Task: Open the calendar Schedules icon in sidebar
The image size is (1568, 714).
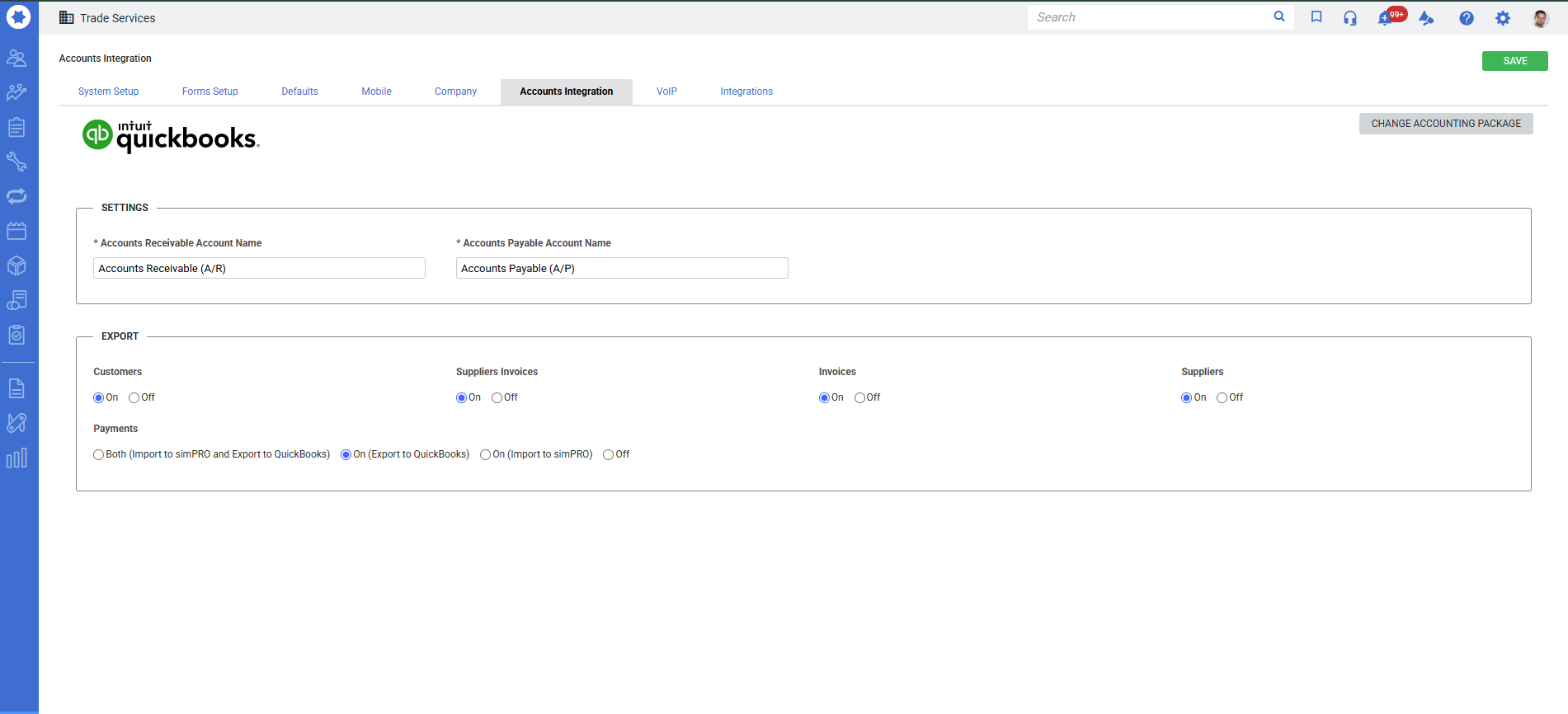Action: (16, 231)
